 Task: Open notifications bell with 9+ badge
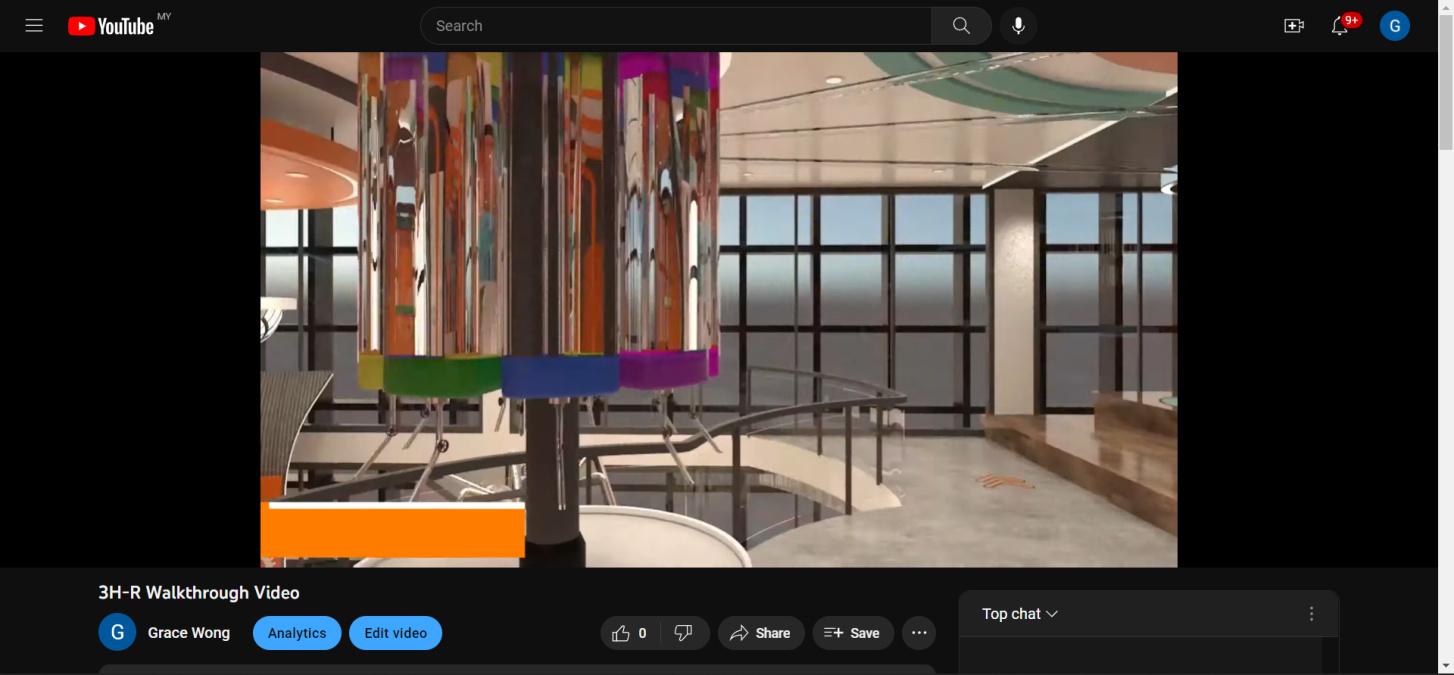(x=1340, y=26)
